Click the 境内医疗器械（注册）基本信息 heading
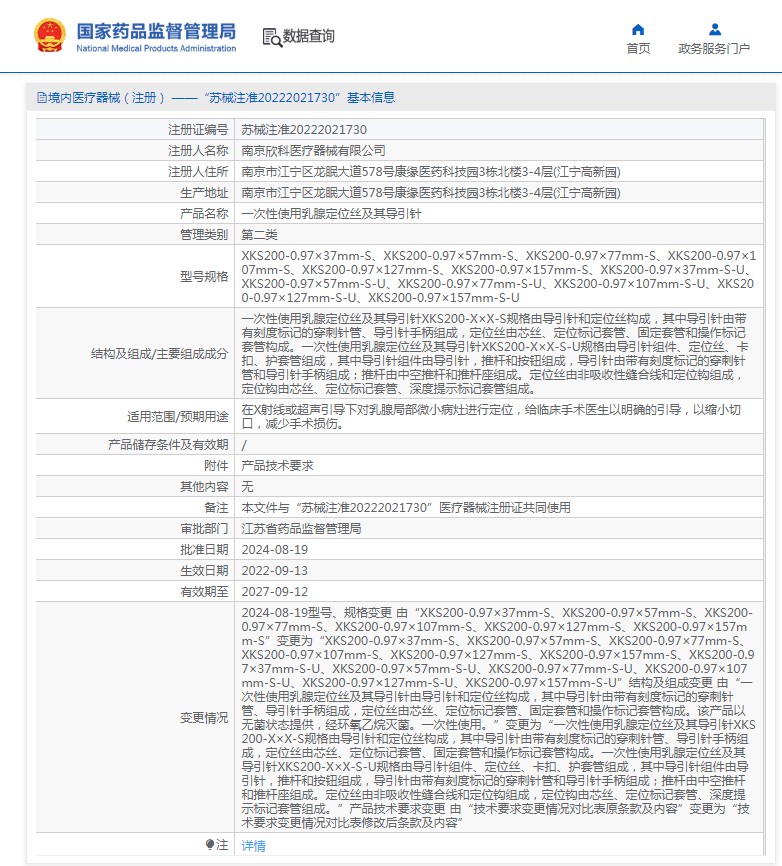This screenshot has height=866, width=782. point(216,98)
